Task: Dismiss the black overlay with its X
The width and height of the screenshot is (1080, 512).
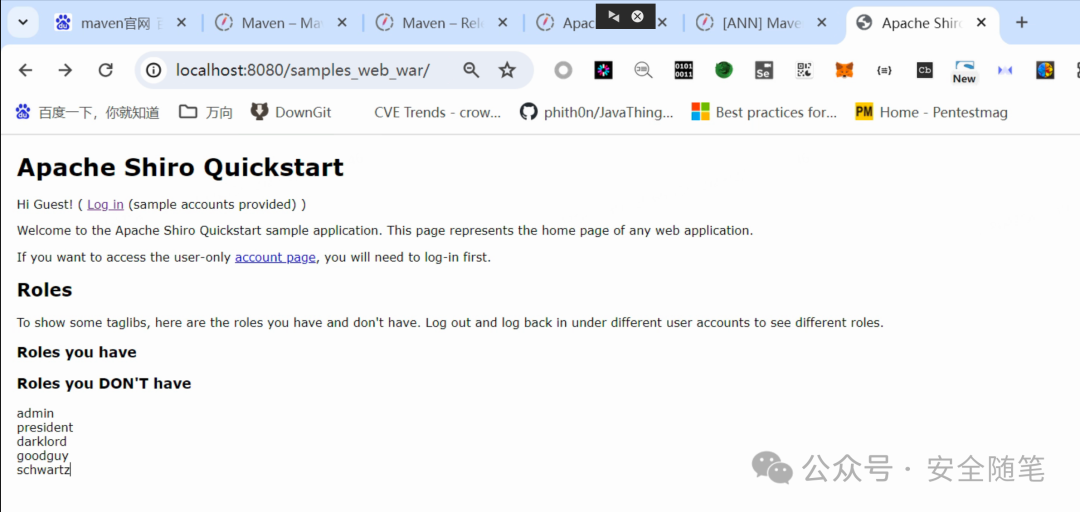Action: click(638, 16)
